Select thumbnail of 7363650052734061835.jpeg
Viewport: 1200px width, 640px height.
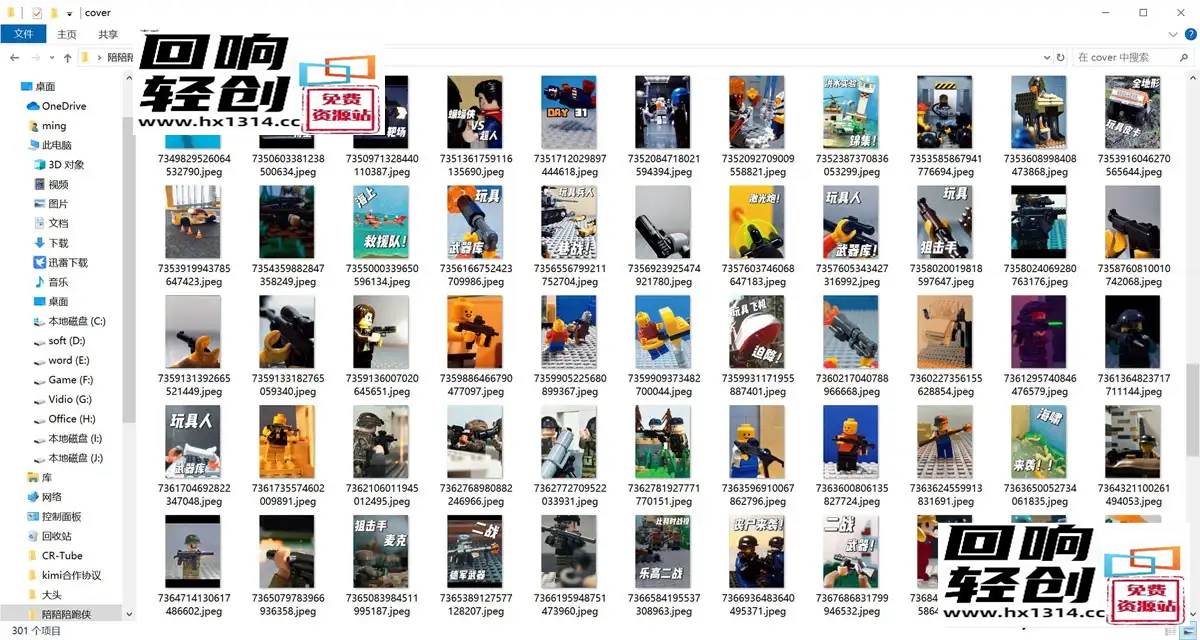(x=1039, y=442)
